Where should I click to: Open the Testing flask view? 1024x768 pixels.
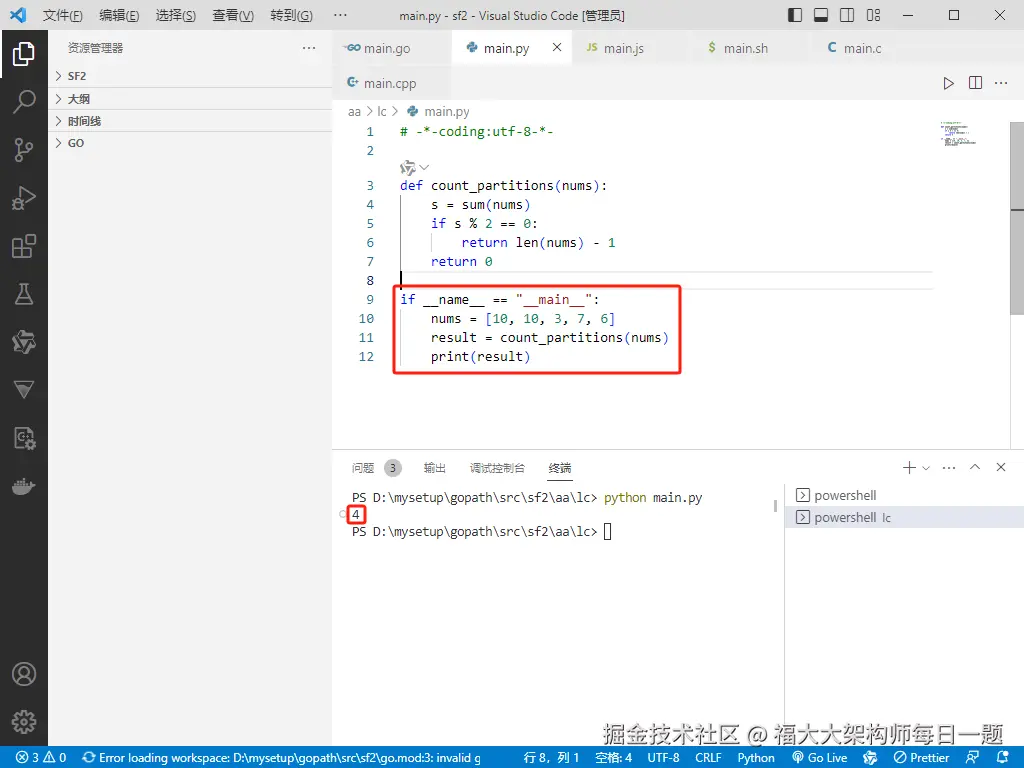(24, 294)
